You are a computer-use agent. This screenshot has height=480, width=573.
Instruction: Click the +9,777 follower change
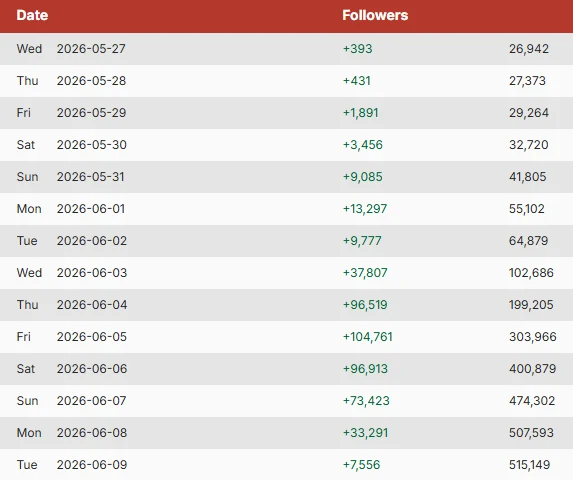(x=362, y=241)
